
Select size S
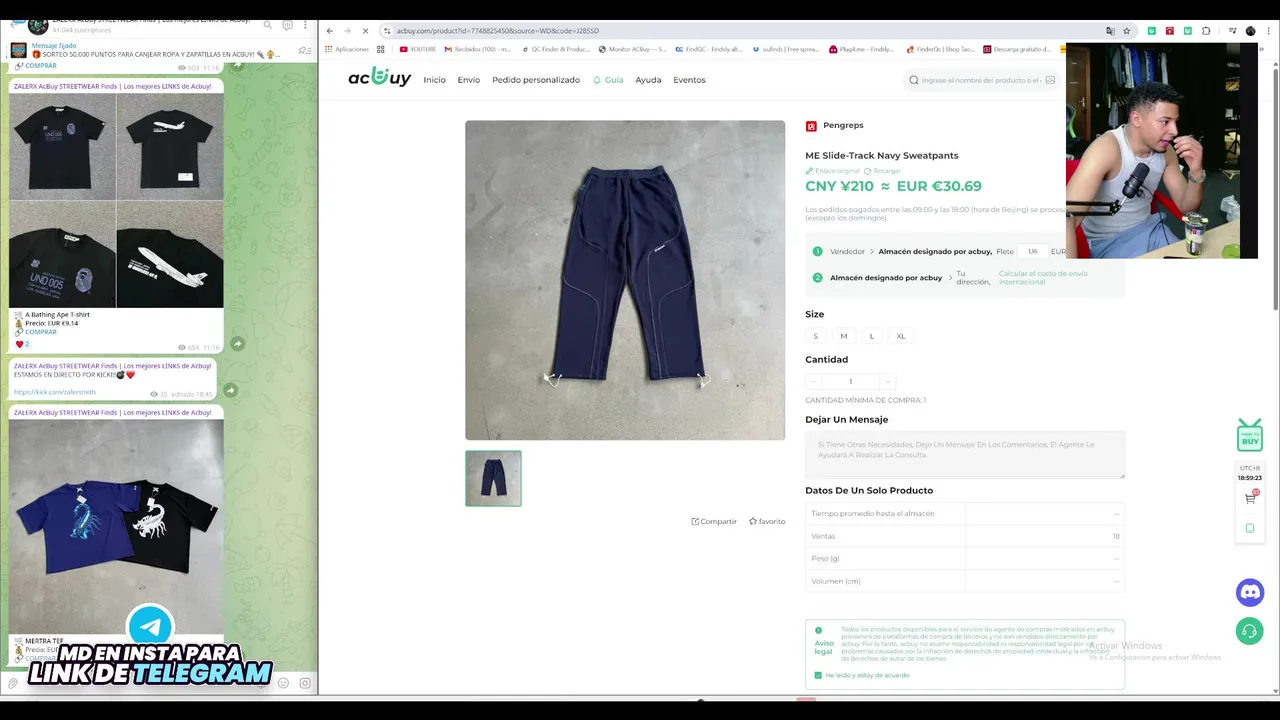[x=815, y=336]
